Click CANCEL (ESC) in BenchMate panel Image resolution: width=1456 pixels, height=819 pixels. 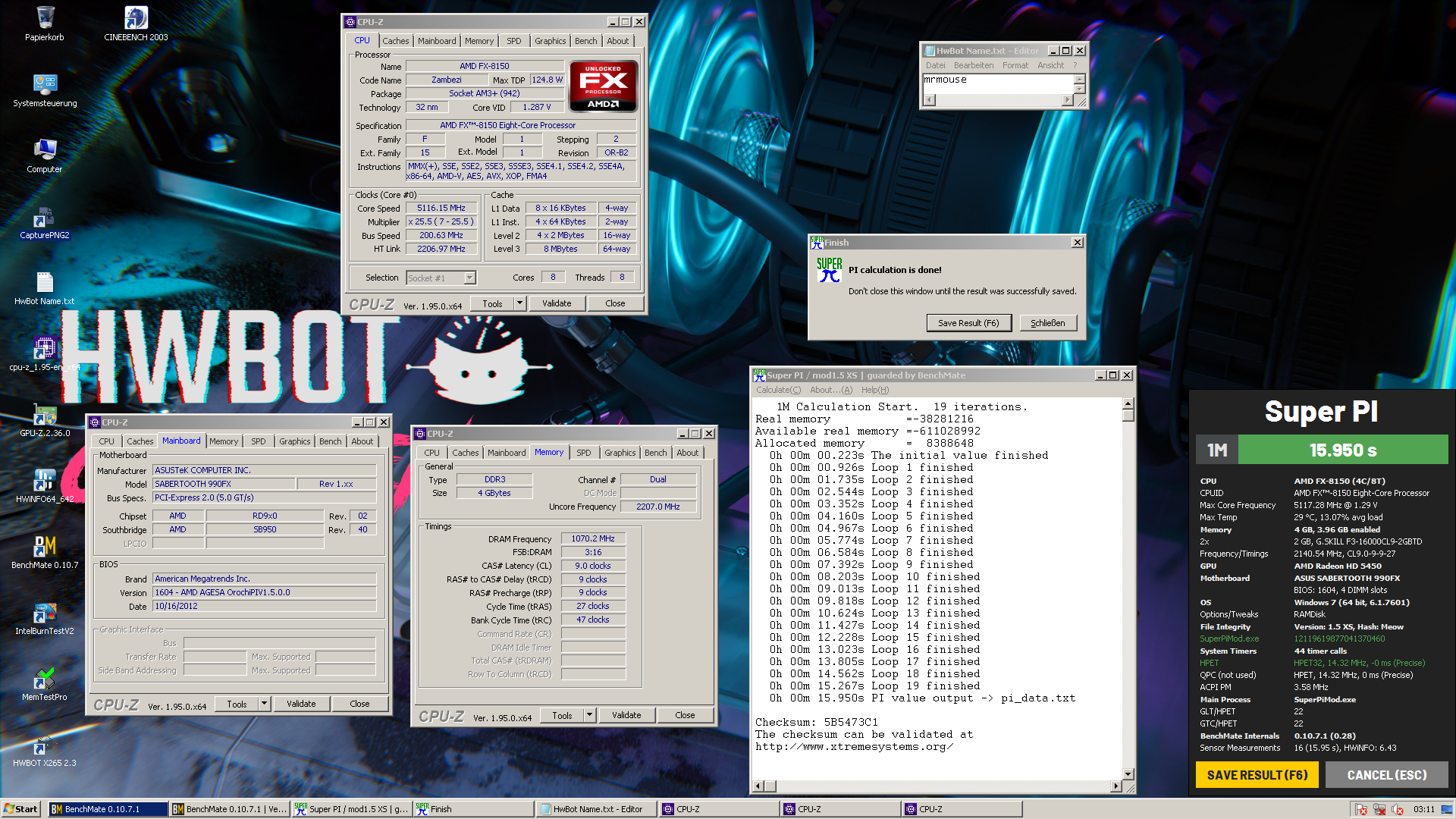[x=1387, y=775]
